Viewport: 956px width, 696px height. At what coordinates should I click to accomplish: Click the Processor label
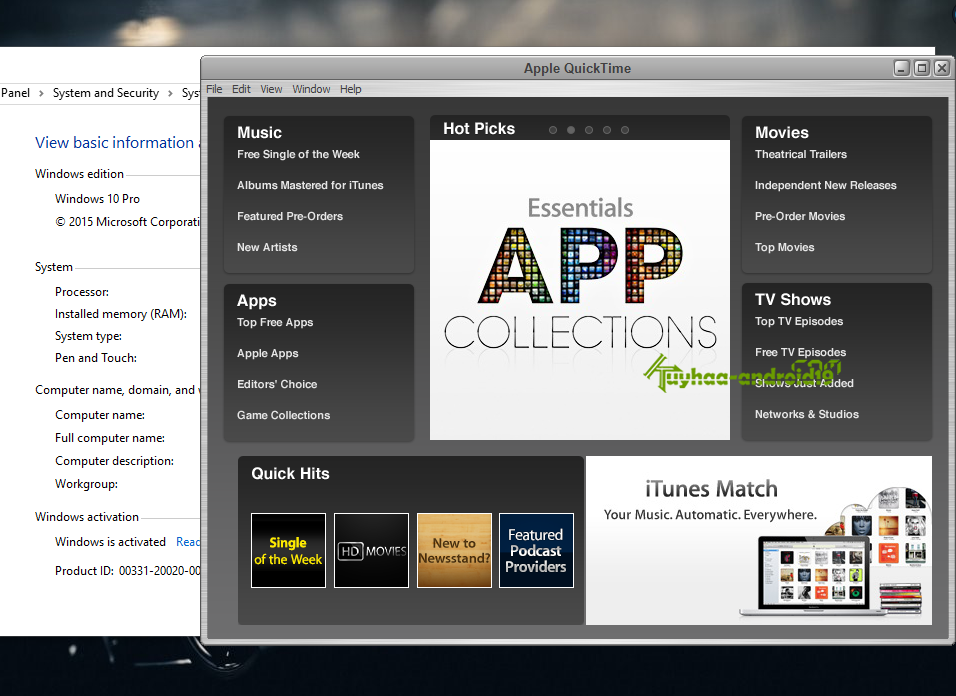82,292
